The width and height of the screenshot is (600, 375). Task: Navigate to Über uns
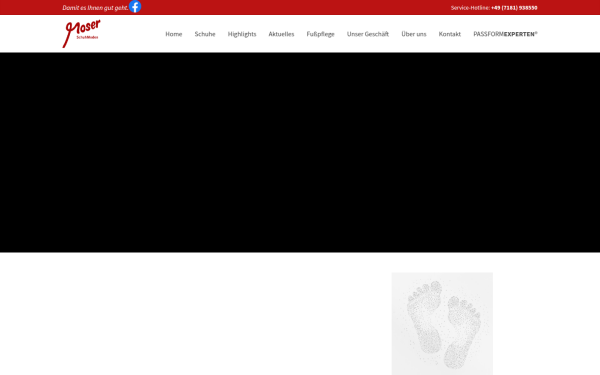tap(414, 34)
